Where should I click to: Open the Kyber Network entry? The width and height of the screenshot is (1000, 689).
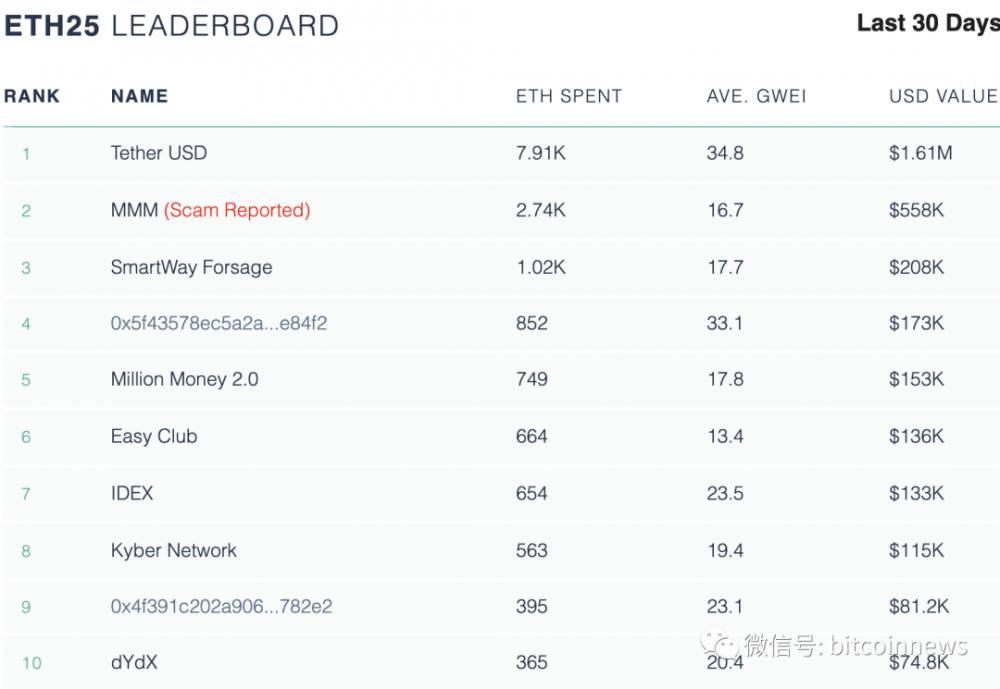[174, 550]
